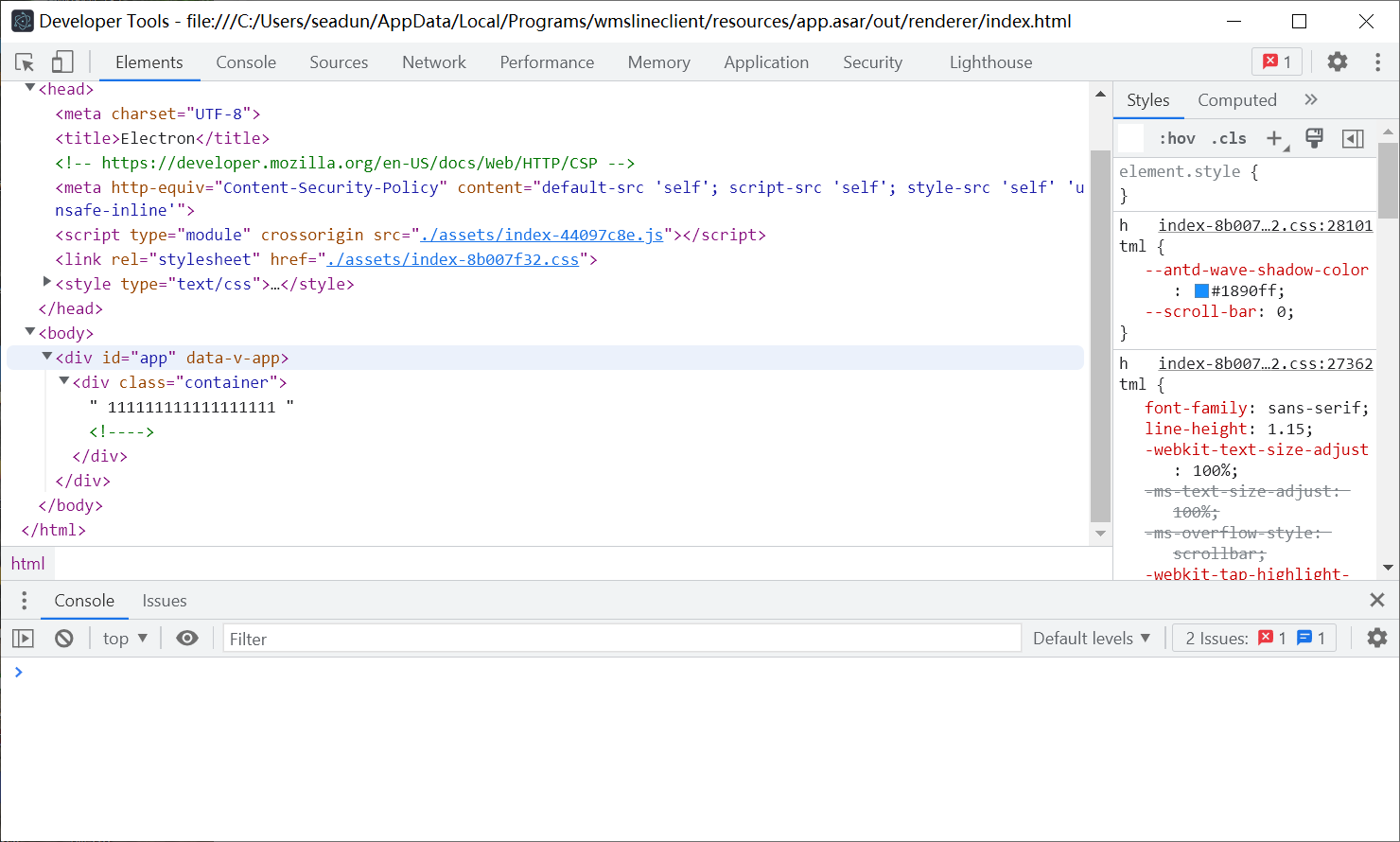Toggle the .cls element classes button
This screenshot has height=842, width=1400.
pyautogui.click(x=1229, y=138)
